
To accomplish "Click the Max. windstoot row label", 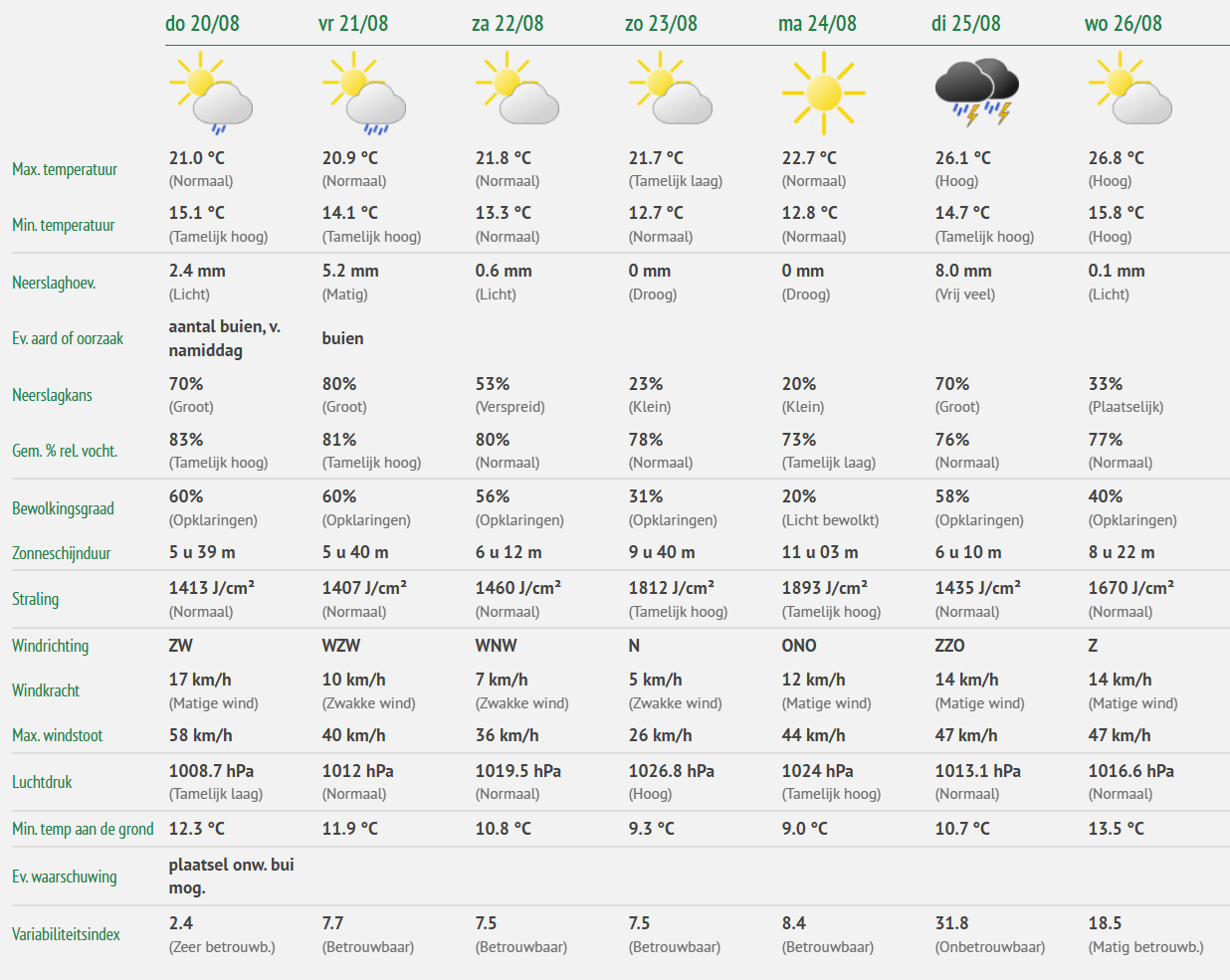I will point(58,735).
